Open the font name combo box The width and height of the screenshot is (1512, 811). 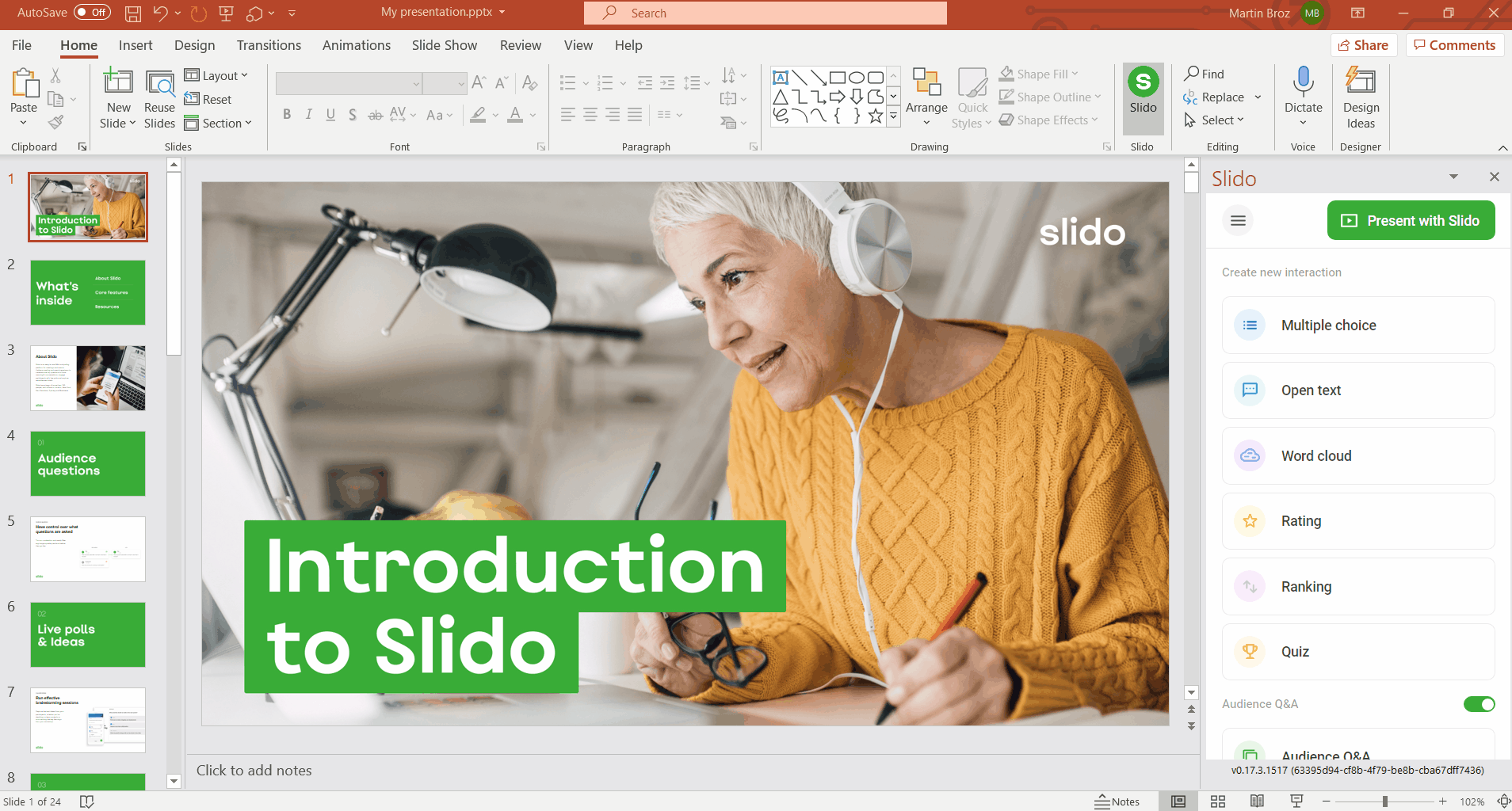tap(349, 82)
